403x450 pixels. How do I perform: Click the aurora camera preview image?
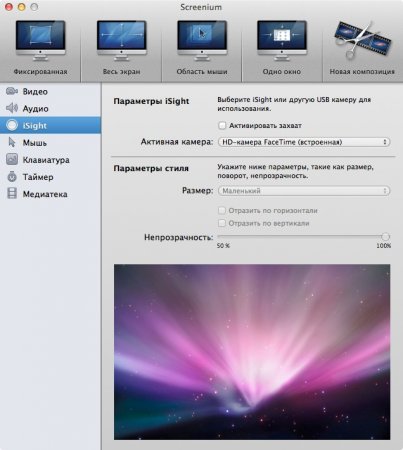[252, 352]
